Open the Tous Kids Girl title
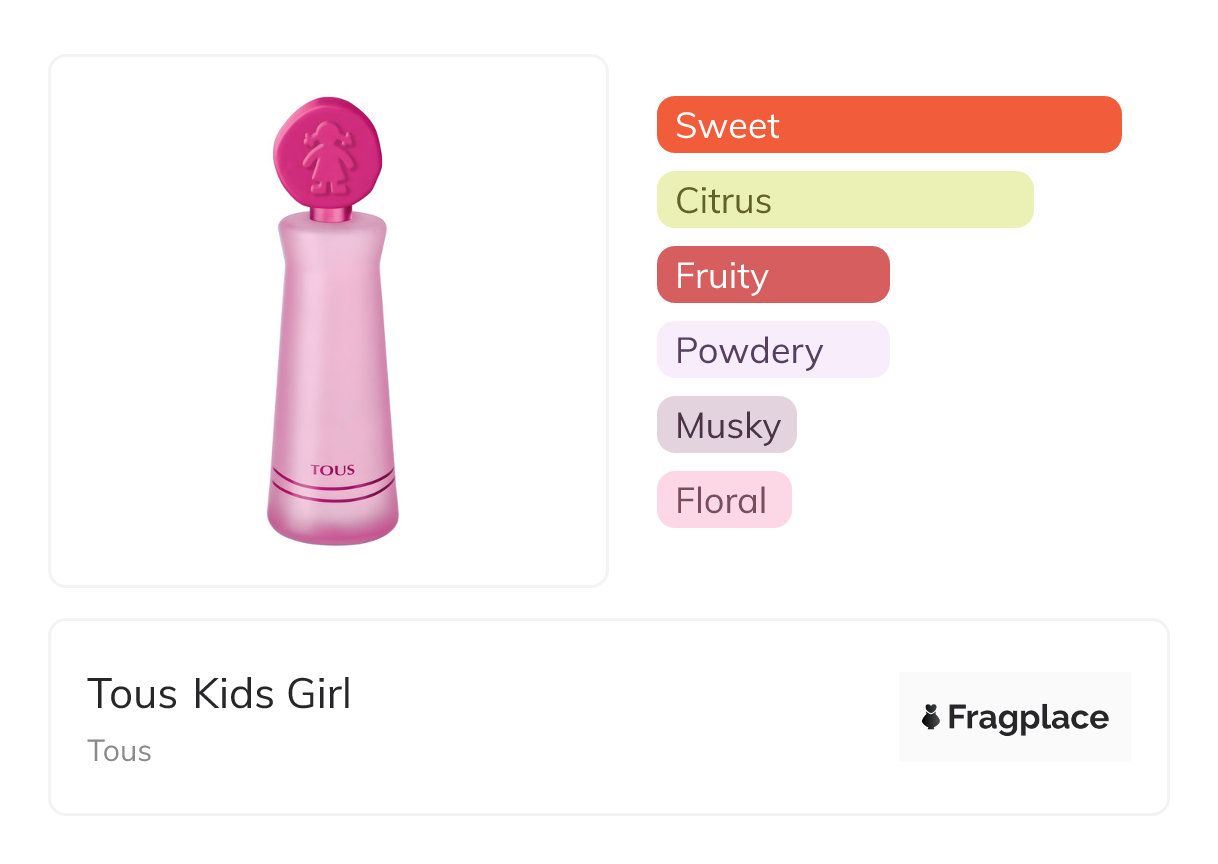Image resolution: width=1218 pixels, height=864 pixels. [x=219, y=694]
